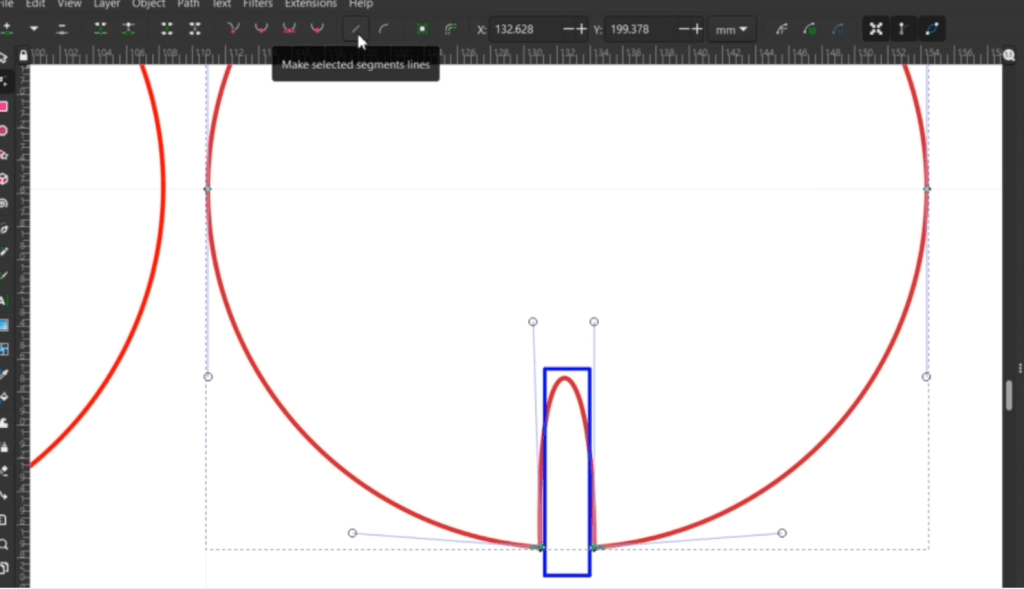Click the Make selected segments curves icon

coord(383,29)
